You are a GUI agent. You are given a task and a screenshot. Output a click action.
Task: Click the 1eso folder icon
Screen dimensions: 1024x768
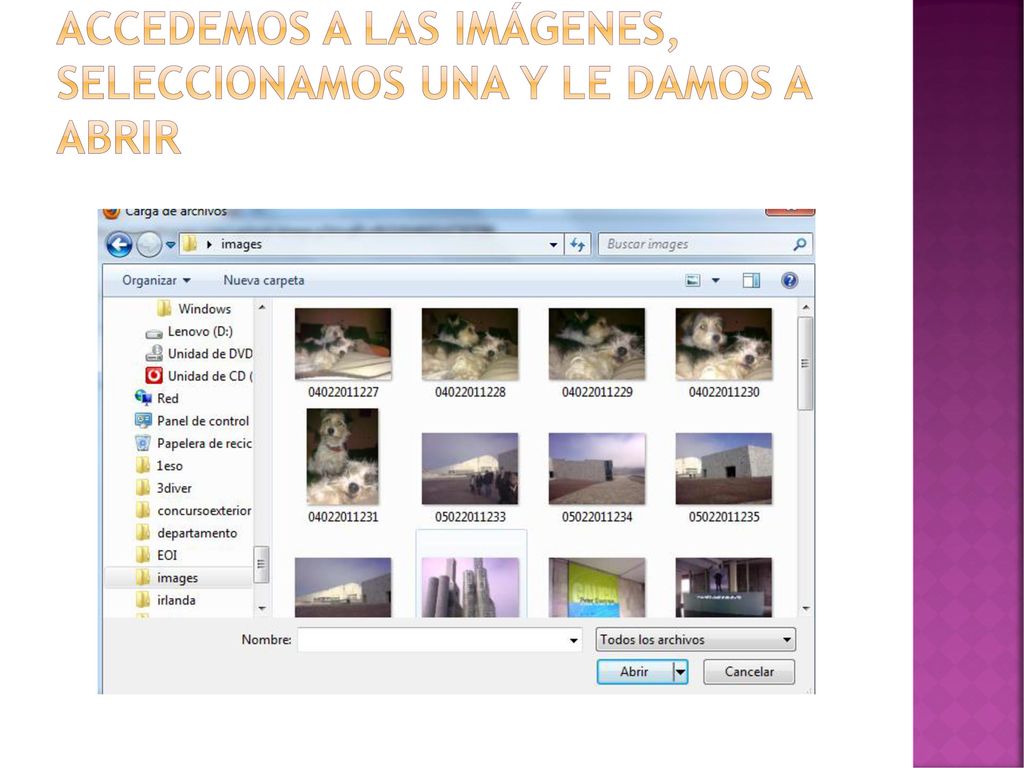point(143,466)
